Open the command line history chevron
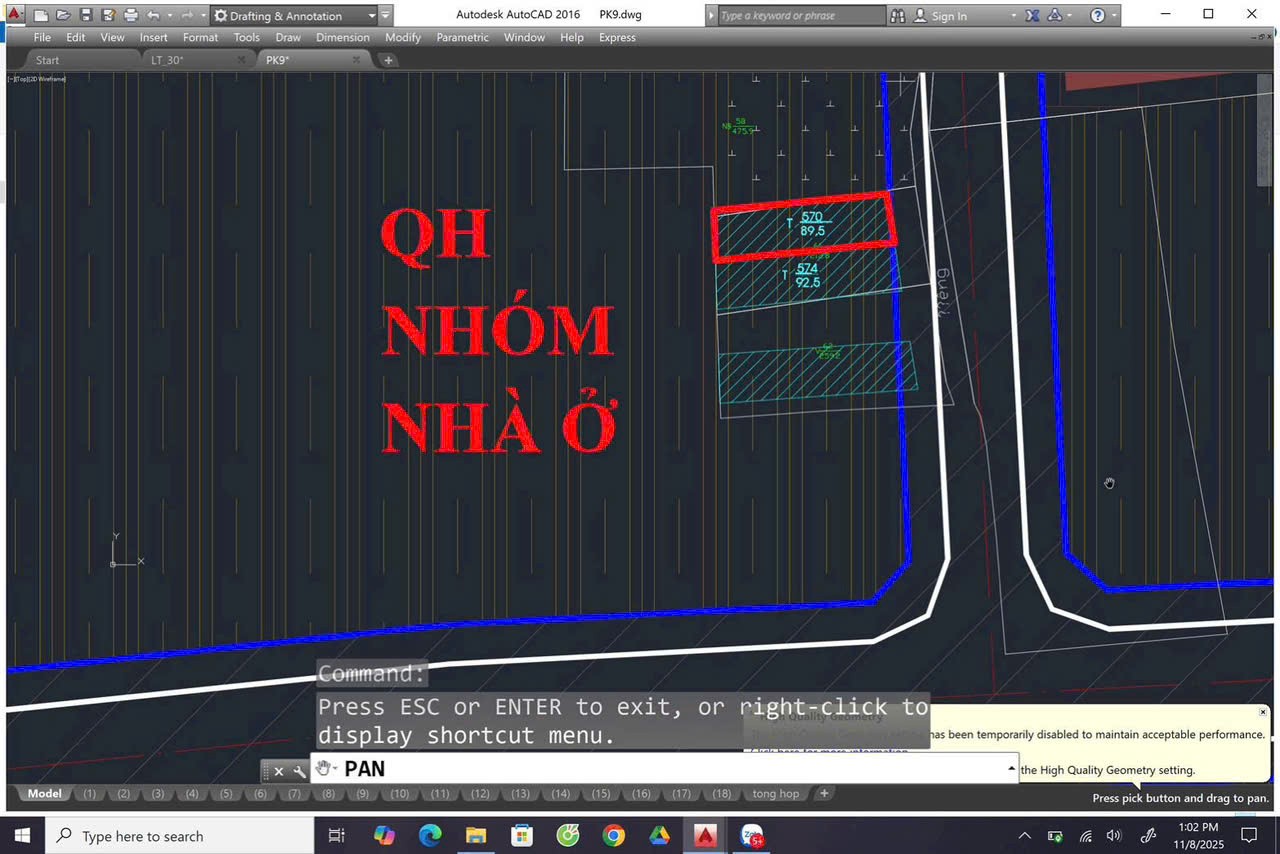Image resolution: width=1280 pixels, height=854 pixels. (1009, 768)
